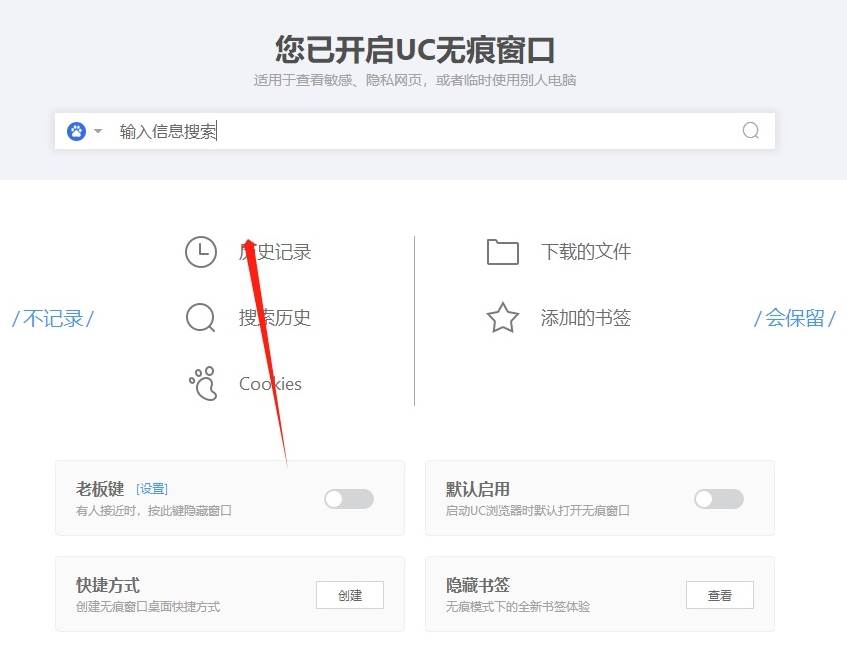Click the Baidu paw search engine icon

[76, 131]
